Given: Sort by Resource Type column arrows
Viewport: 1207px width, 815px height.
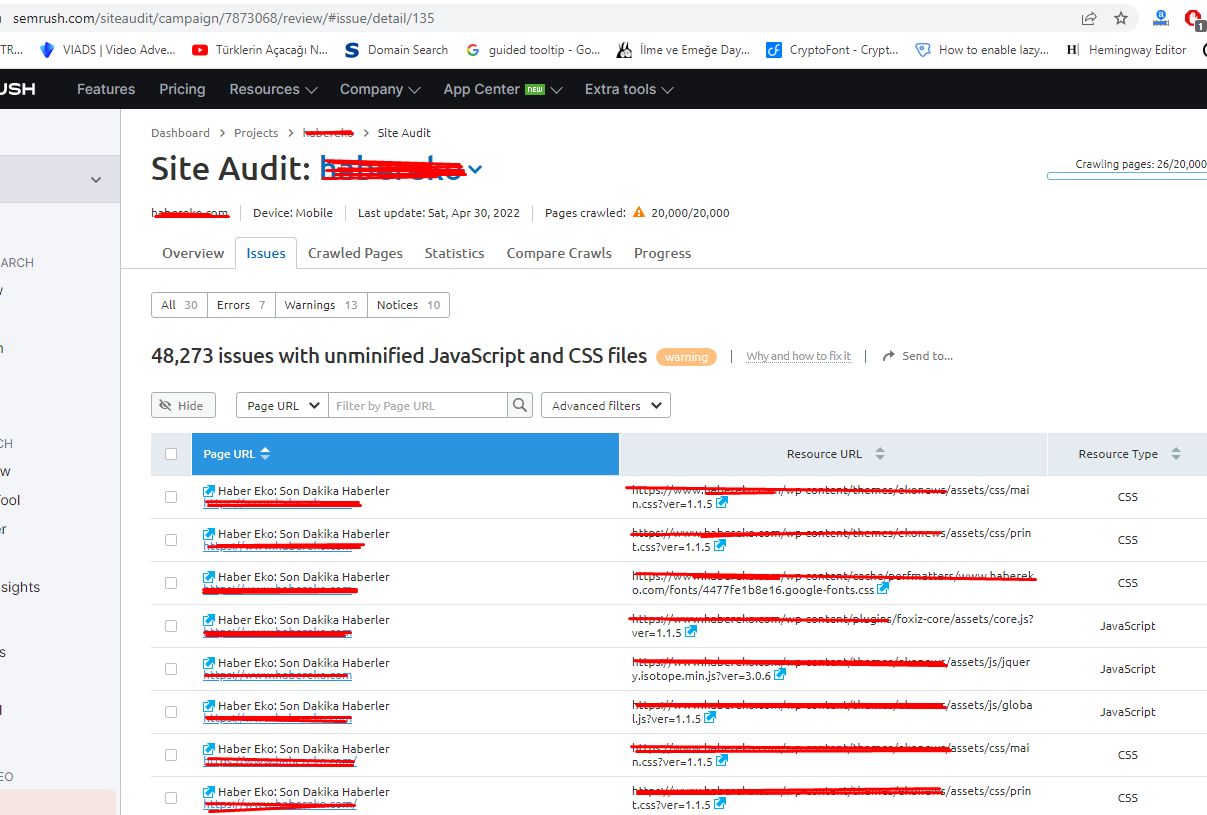Looking at the screenshot, I should click(1176, 454).
